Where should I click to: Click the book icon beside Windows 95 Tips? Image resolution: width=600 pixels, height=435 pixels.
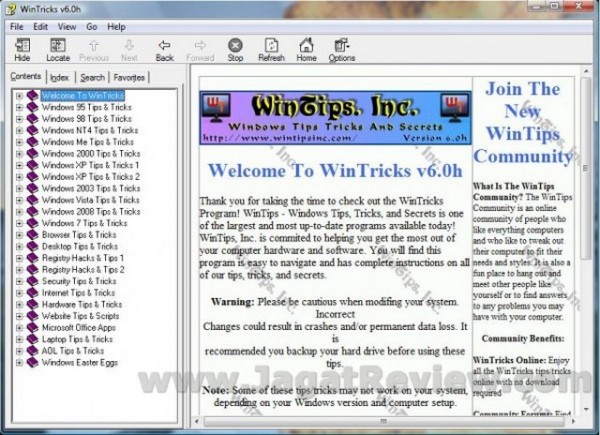tap(33, 107)
